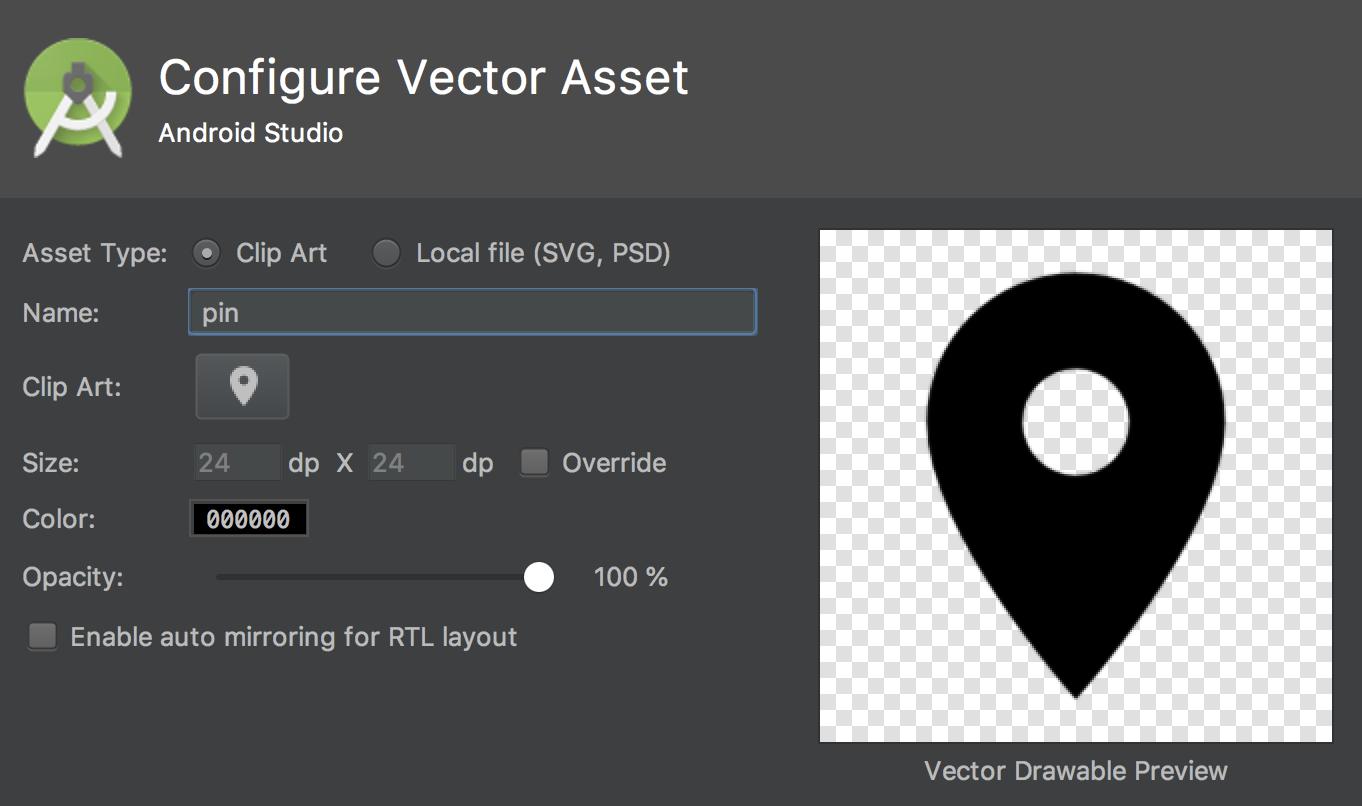Open the Clip Art pin icon chooser
Screen dimensions: 1362x806
[x=242, y=386]
